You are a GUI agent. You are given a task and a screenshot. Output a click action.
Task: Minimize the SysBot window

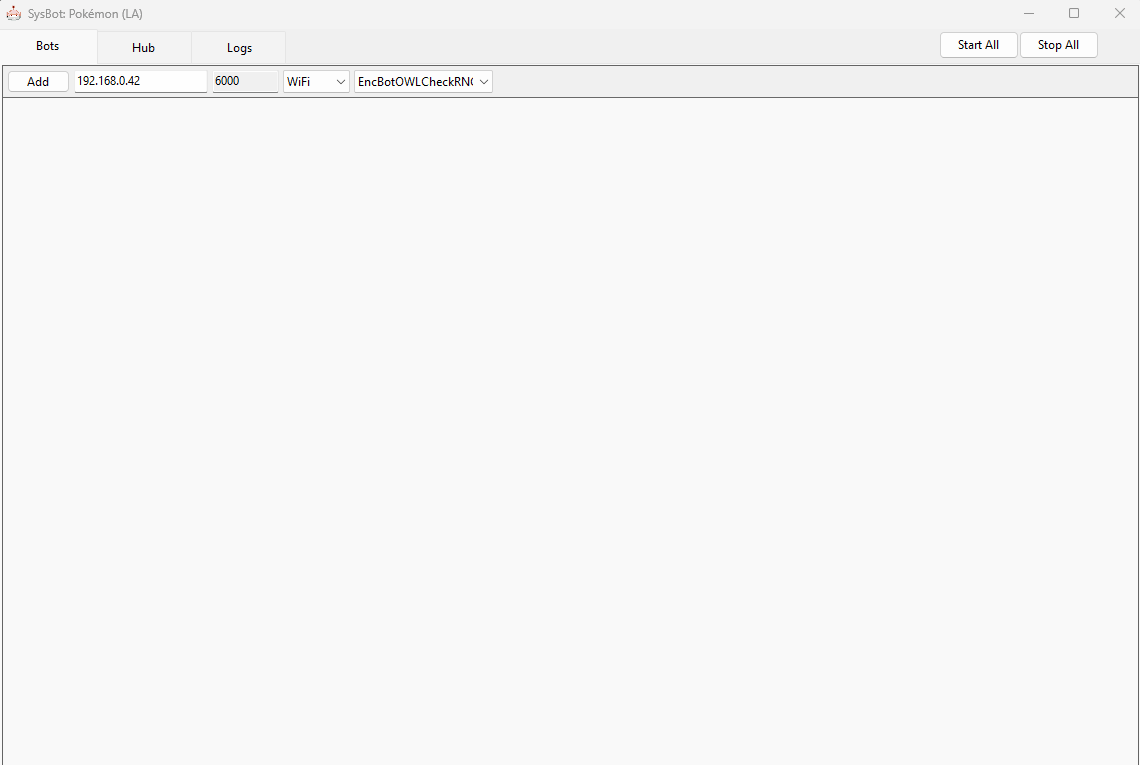[x=1029, y=13]
